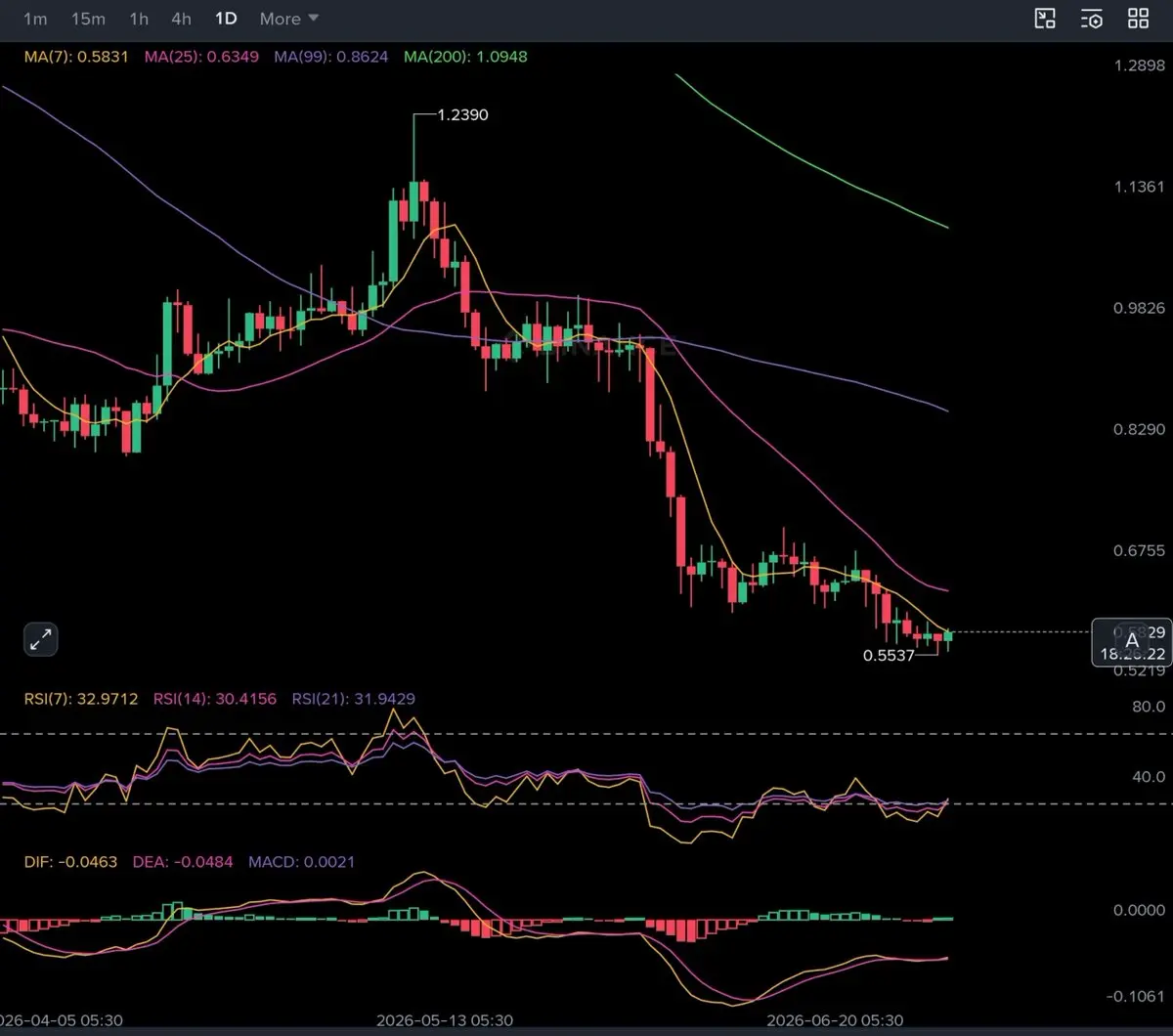Click the 2026-05-13 05:30 date label

point(445,1019)
